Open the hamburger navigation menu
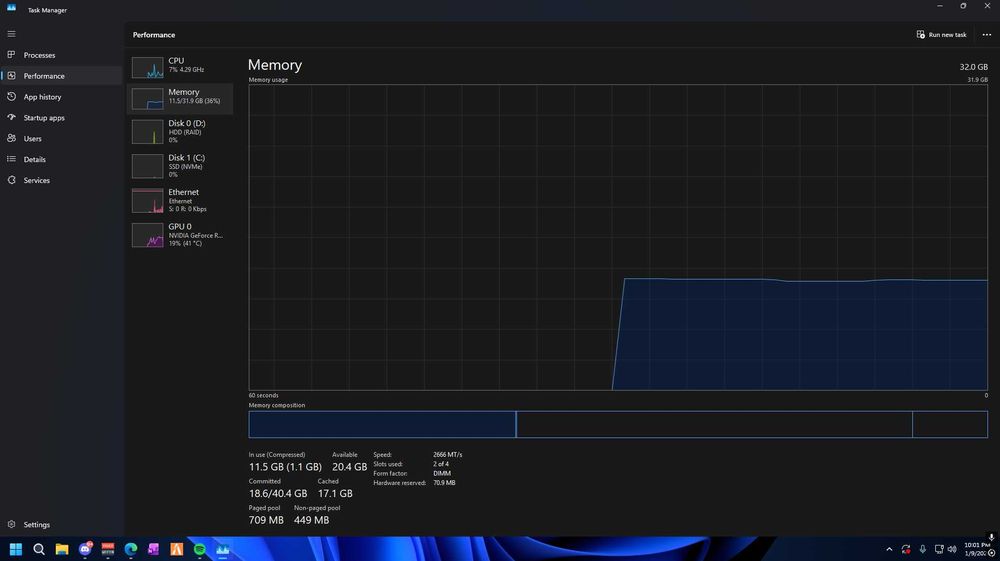 pos(11,34)
